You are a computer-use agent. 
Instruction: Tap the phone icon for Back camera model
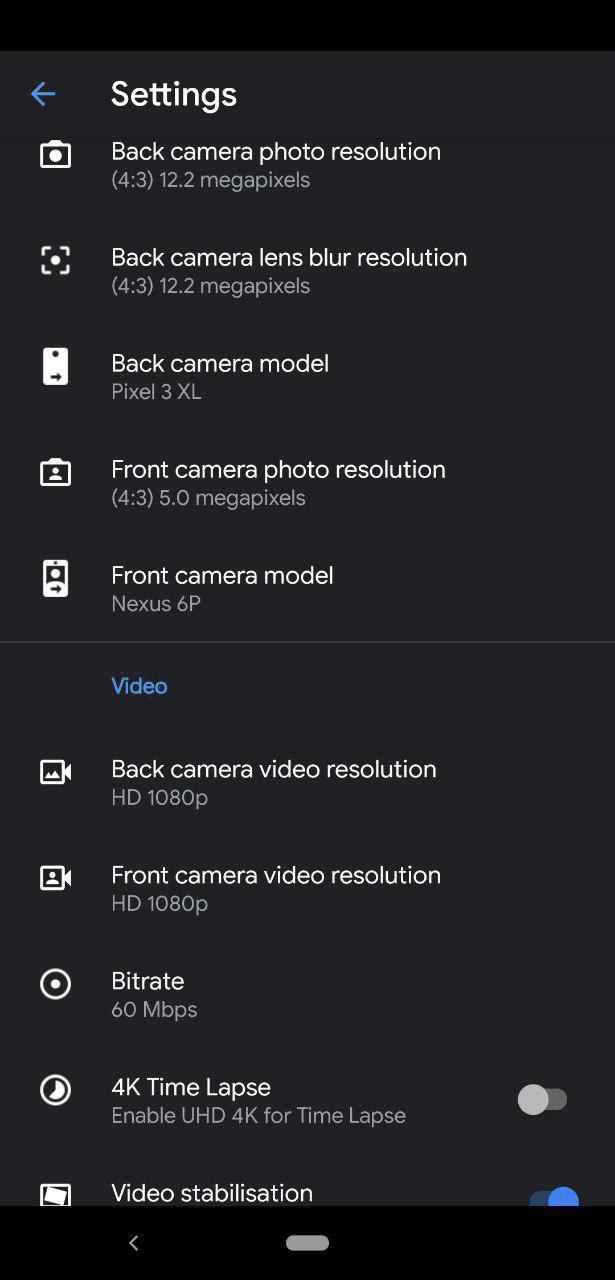pyautogui.click(x=55, y=366)
